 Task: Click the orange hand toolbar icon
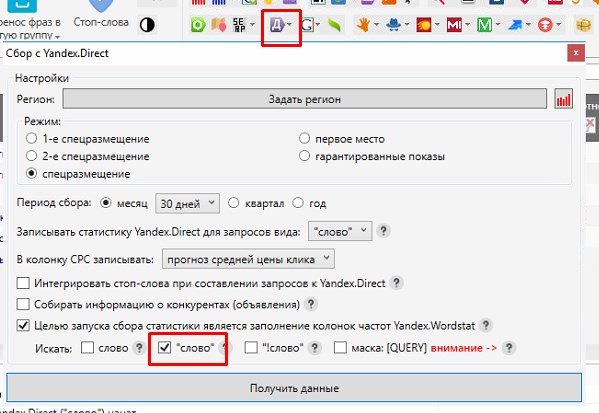(x=363, y=25)
